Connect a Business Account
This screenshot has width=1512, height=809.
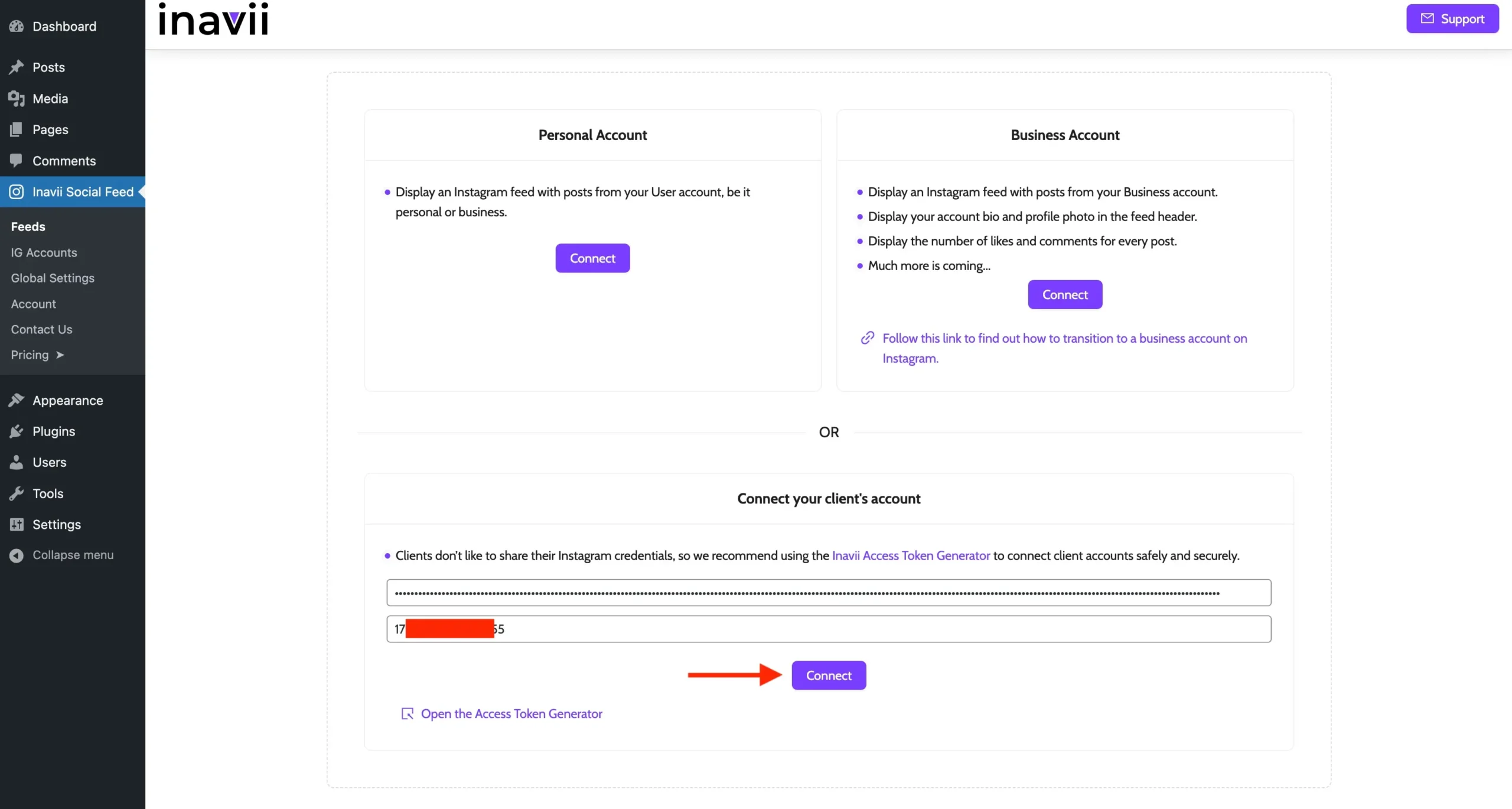click(1065, 295)
